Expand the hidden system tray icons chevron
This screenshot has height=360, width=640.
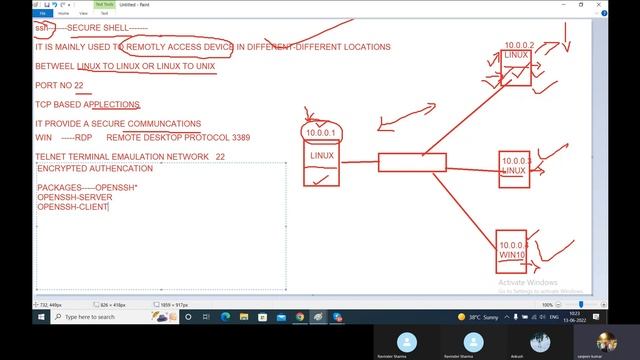click(x=507, y=317)
